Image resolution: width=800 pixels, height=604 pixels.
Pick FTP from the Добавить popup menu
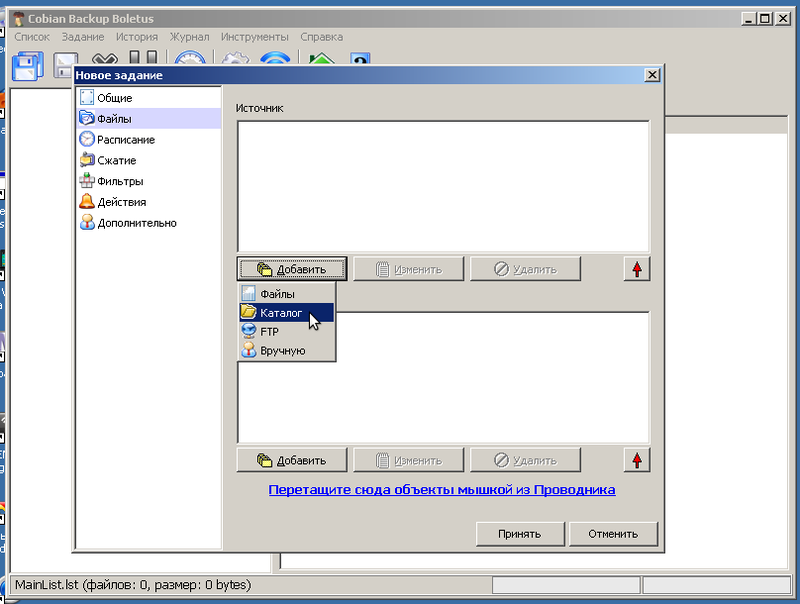(287, 332)
